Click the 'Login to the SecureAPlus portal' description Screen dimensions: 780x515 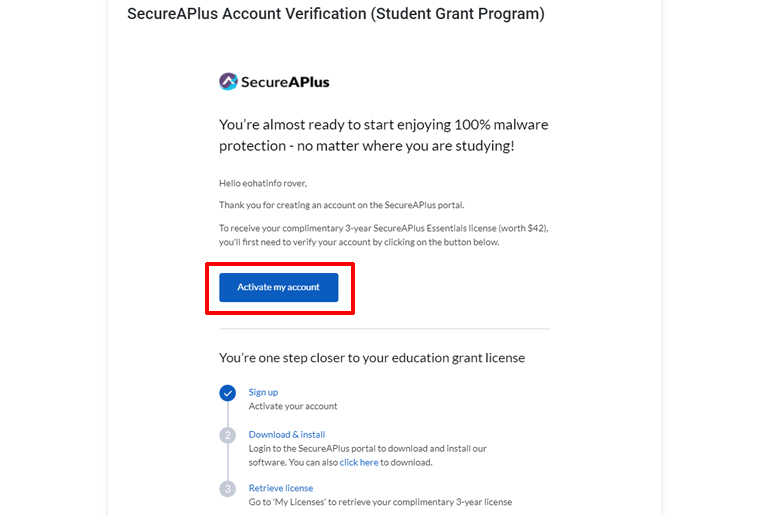point(368,455)
